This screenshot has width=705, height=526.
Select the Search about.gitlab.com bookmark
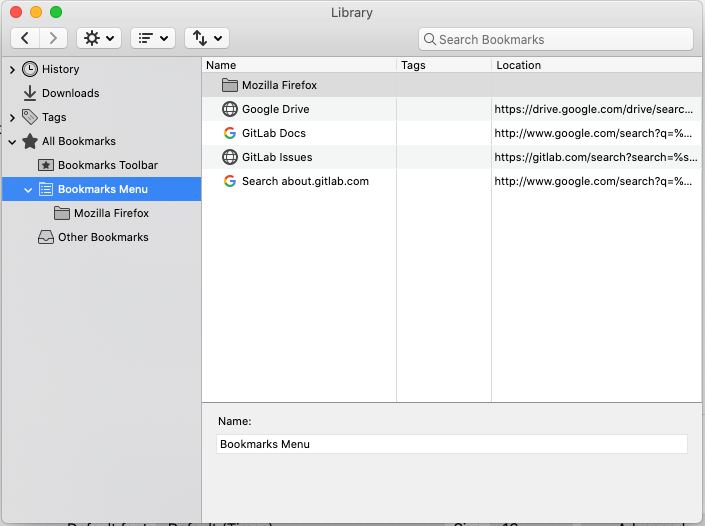pos(305,181)
